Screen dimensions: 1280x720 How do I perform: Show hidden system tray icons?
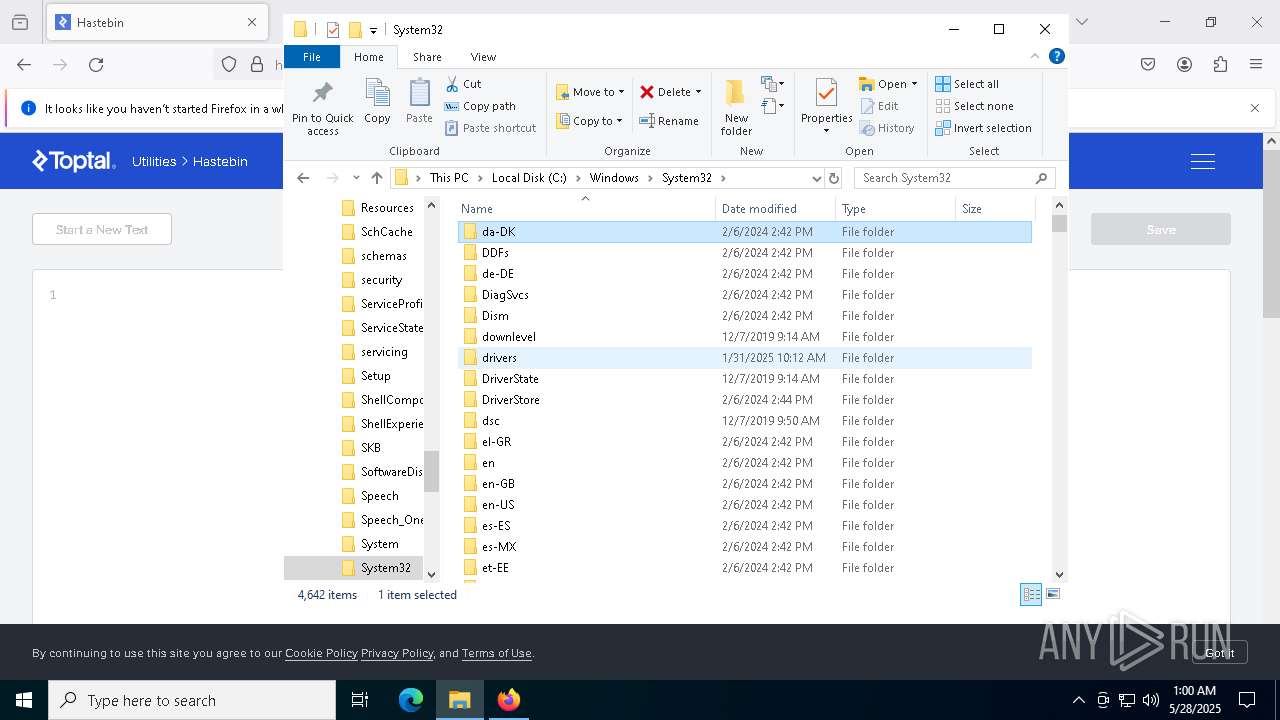tap(1078, 700)
